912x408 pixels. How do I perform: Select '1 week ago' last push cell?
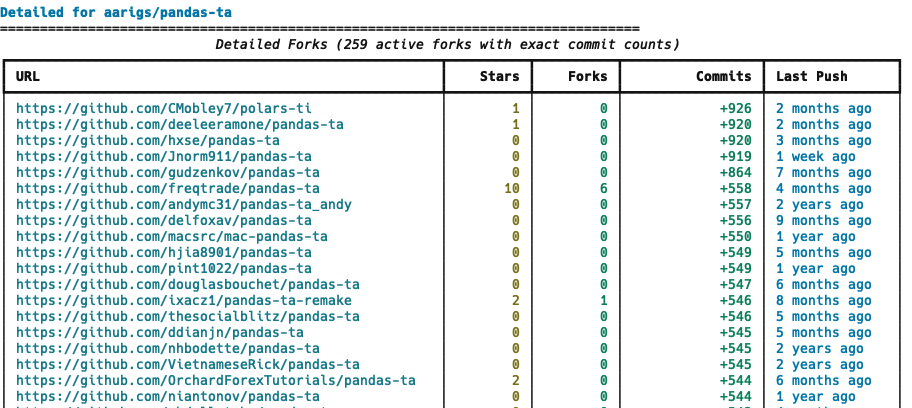tap(815, 157)
